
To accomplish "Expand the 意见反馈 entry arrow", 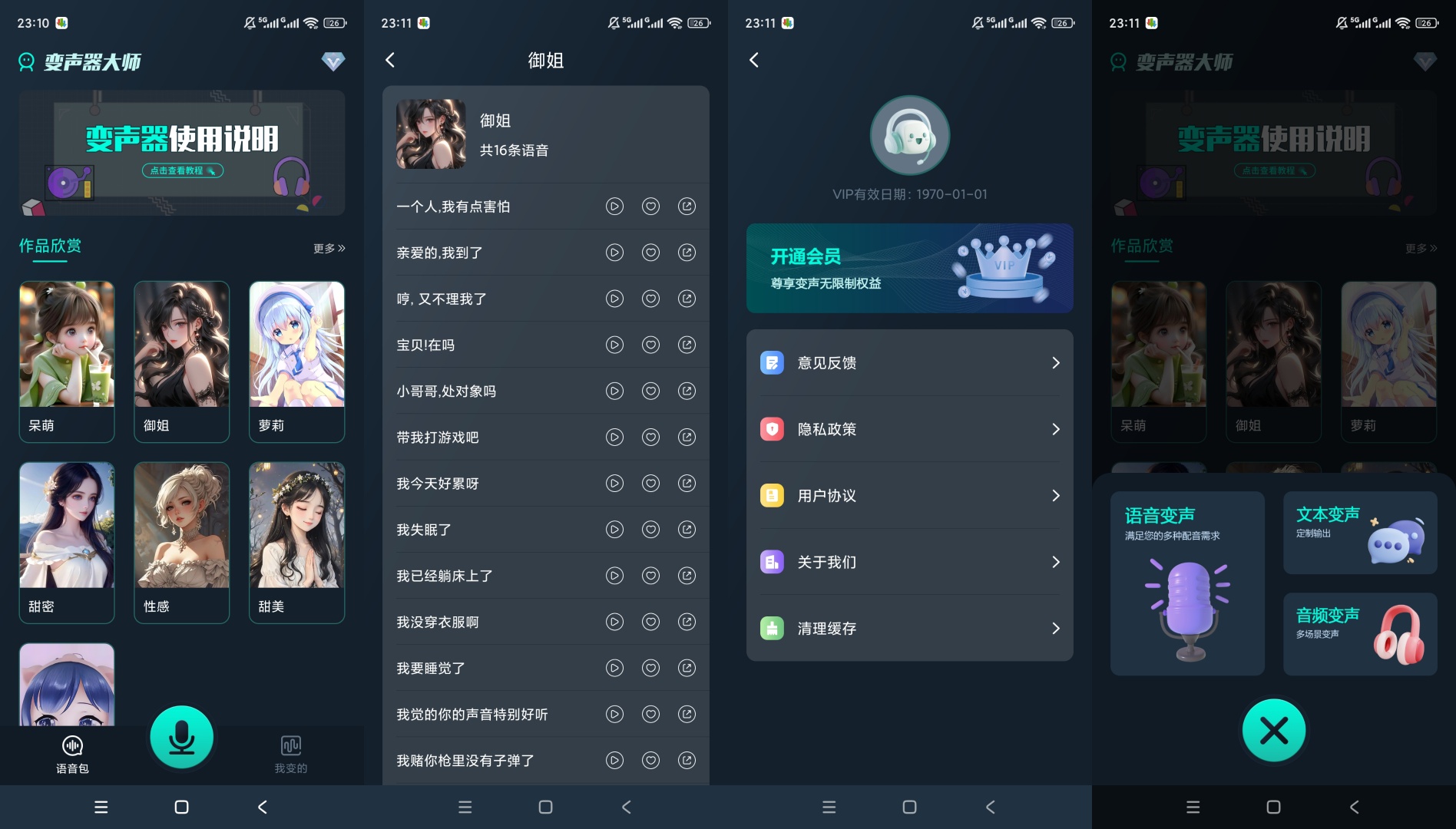I will click(1056, 362).
